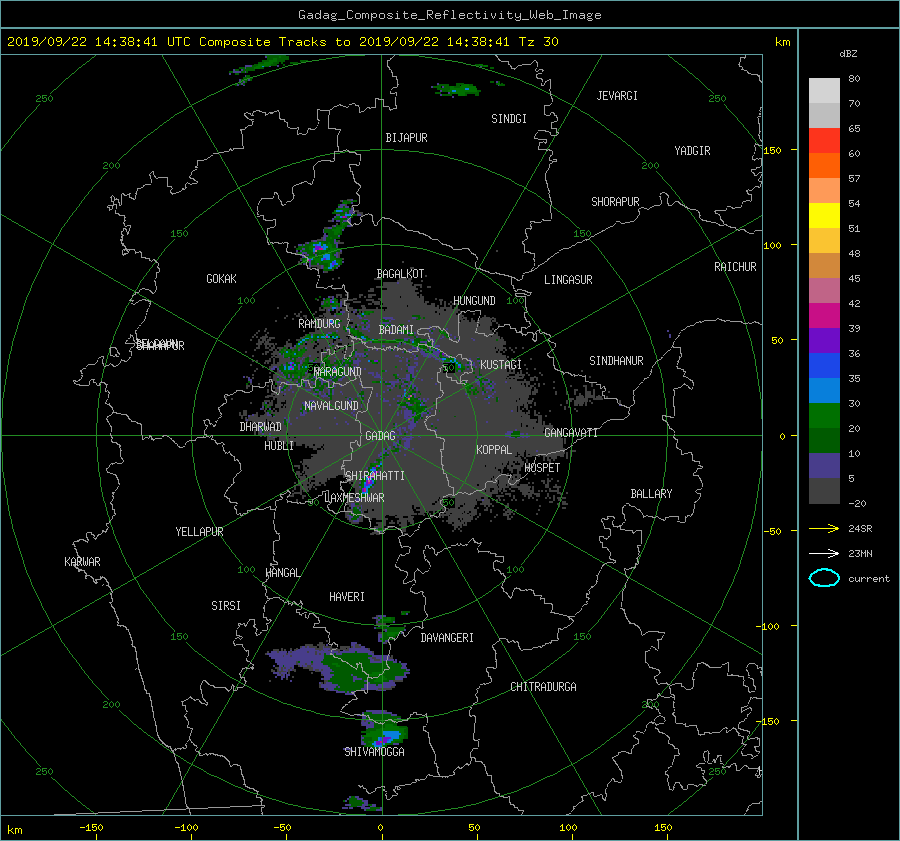Pick the blue 35-36 dBZ legend swatch
Viewport: 900px width, 841px height.
824,366
